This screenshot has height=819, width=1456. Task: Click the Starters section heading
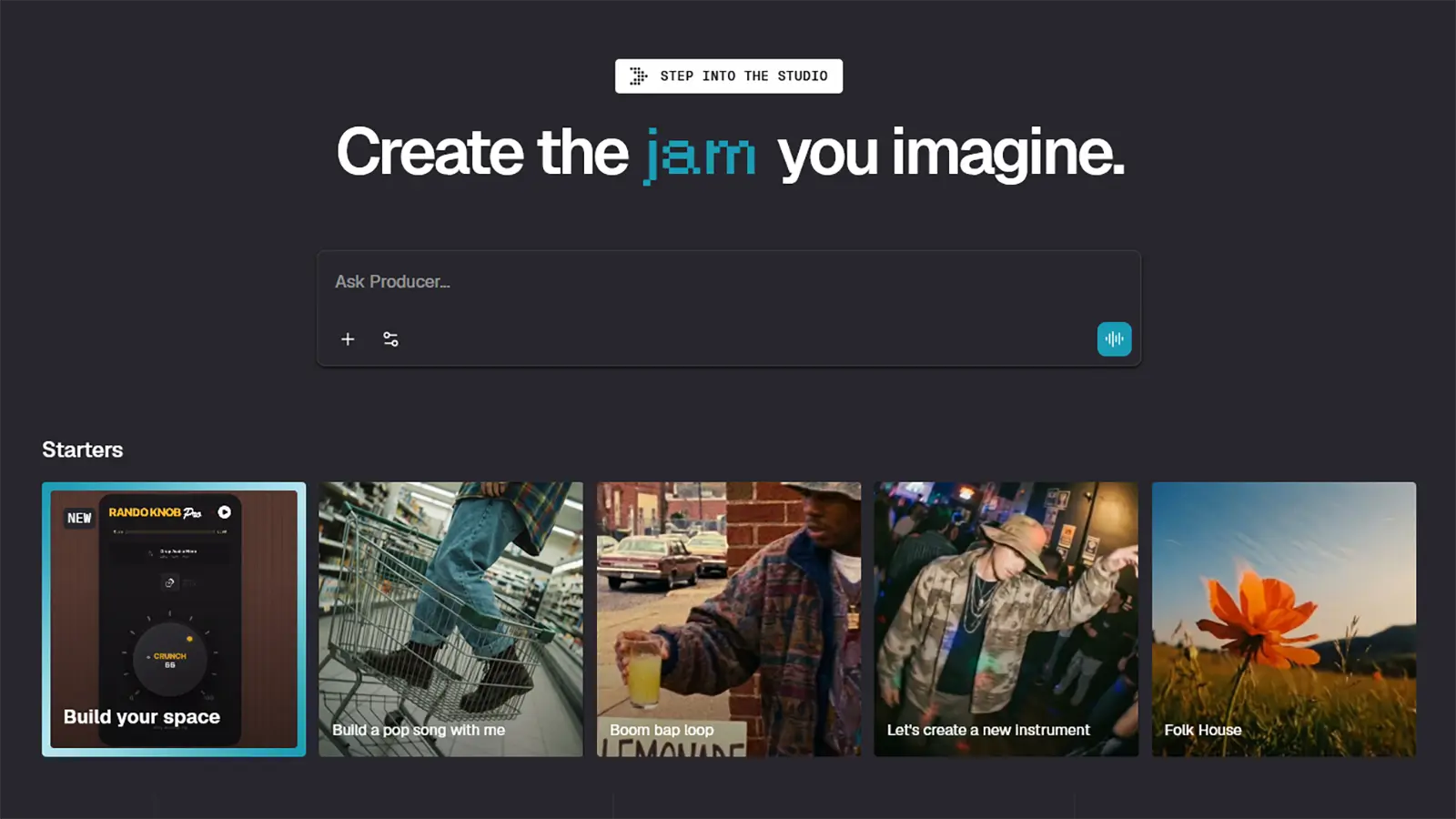pos(83,450)
